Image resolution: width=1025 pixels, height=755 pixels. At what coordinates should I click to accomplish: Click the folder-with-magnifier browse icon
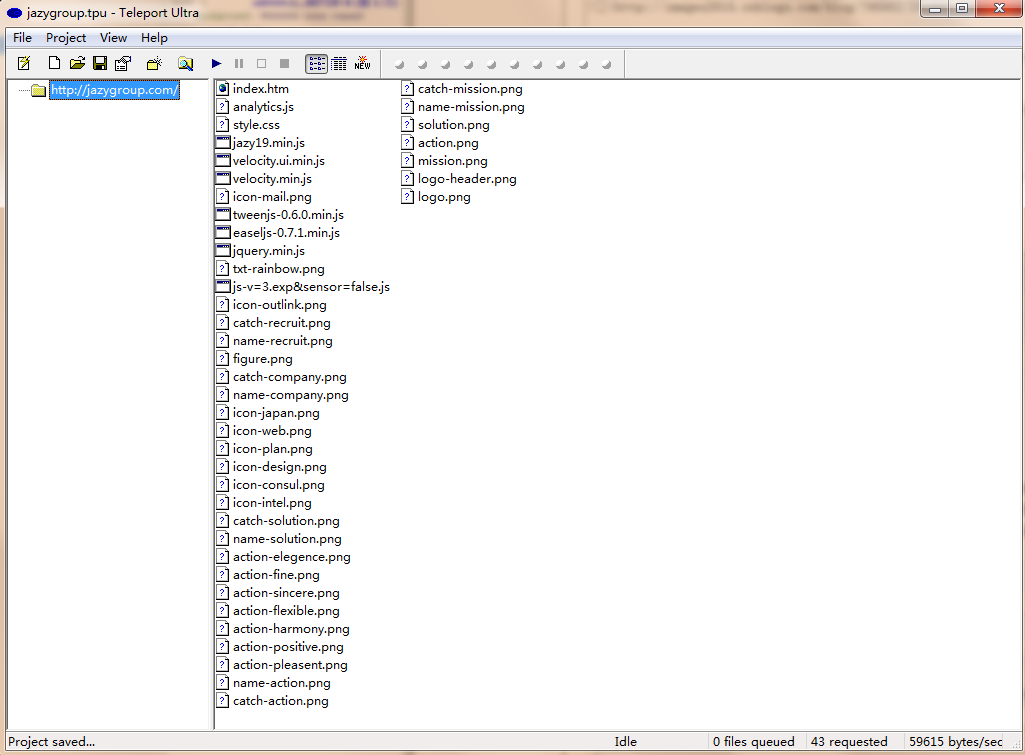click(x=185, y=63)
